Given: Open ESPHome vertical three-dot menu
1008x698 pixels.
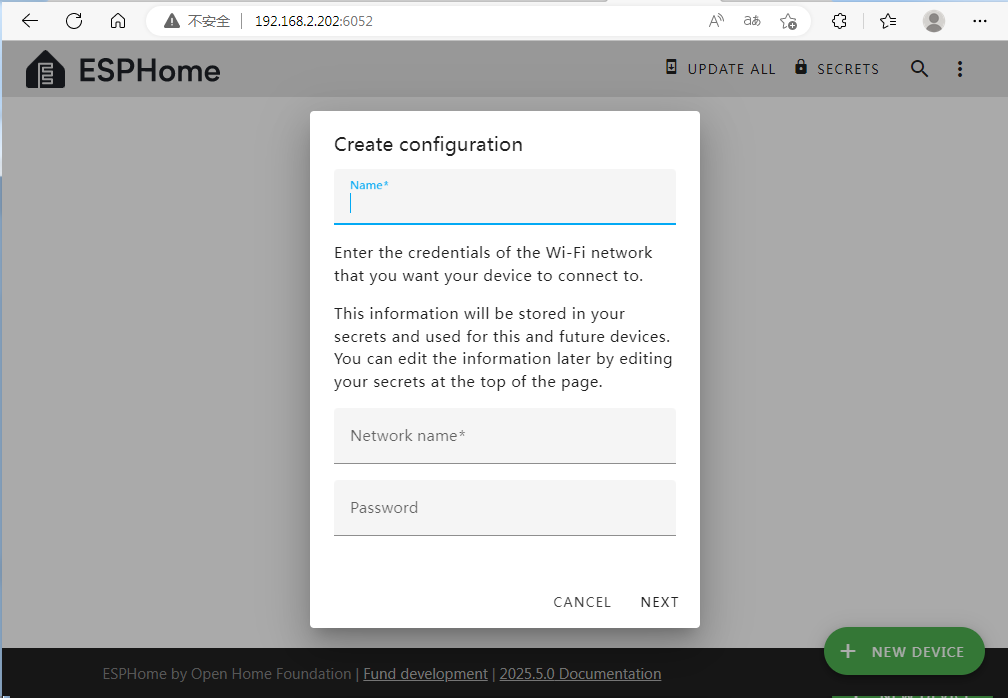Looking at the screenshot, I should click(960, 69).
